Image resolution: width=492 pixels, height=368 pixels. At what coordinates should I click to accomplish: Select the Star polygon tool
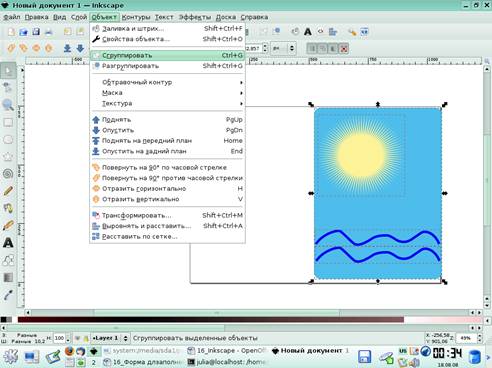(8, 156)
